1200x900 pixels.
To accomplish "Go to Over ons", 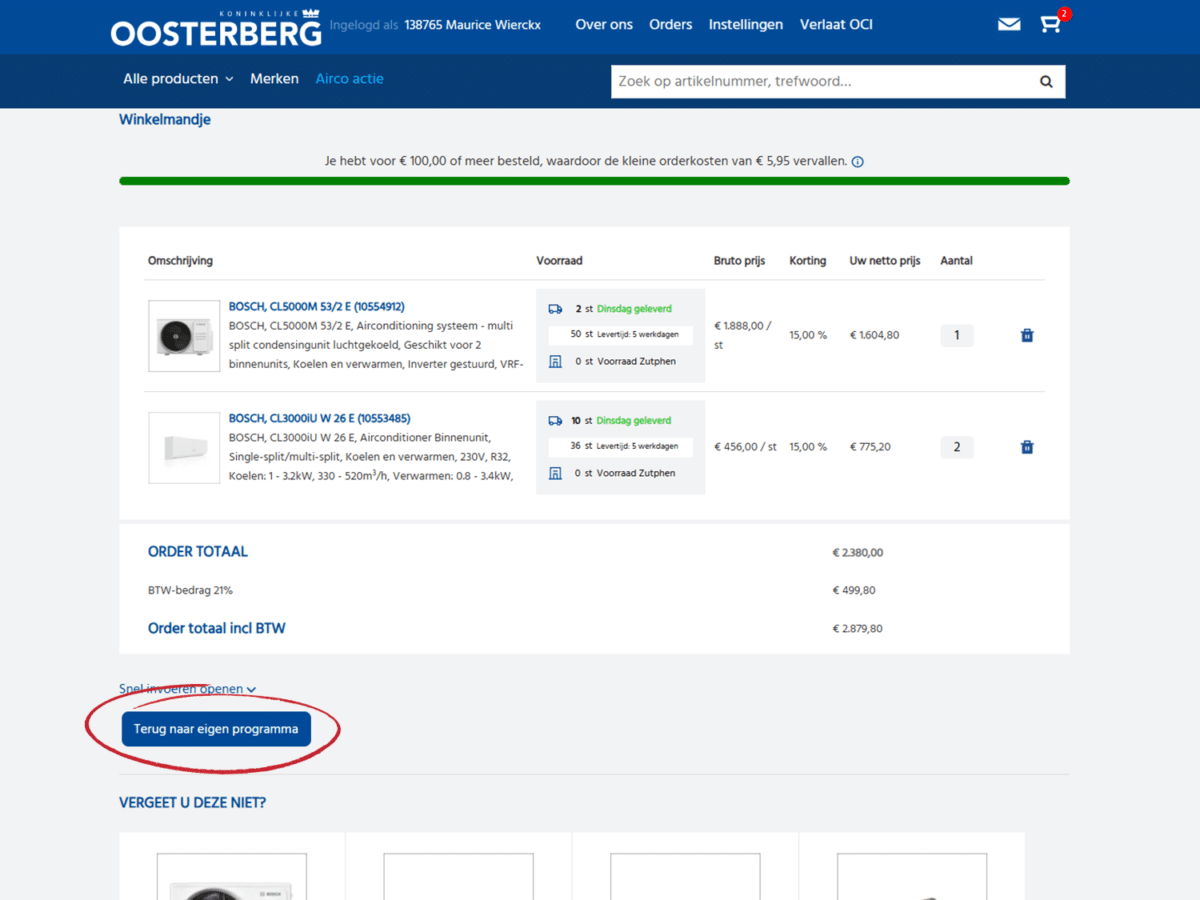I will click(x=604, y=24).
